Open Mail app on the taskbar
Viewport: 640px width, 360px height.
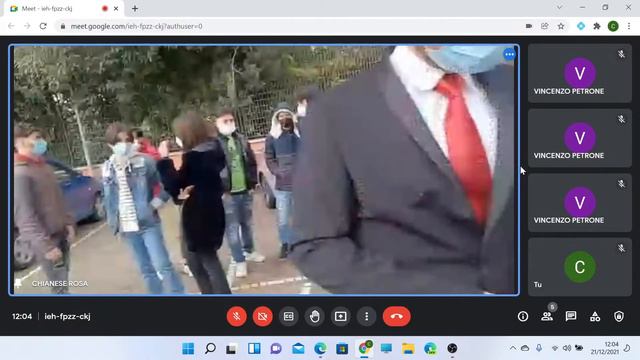(x=298, y=349)
